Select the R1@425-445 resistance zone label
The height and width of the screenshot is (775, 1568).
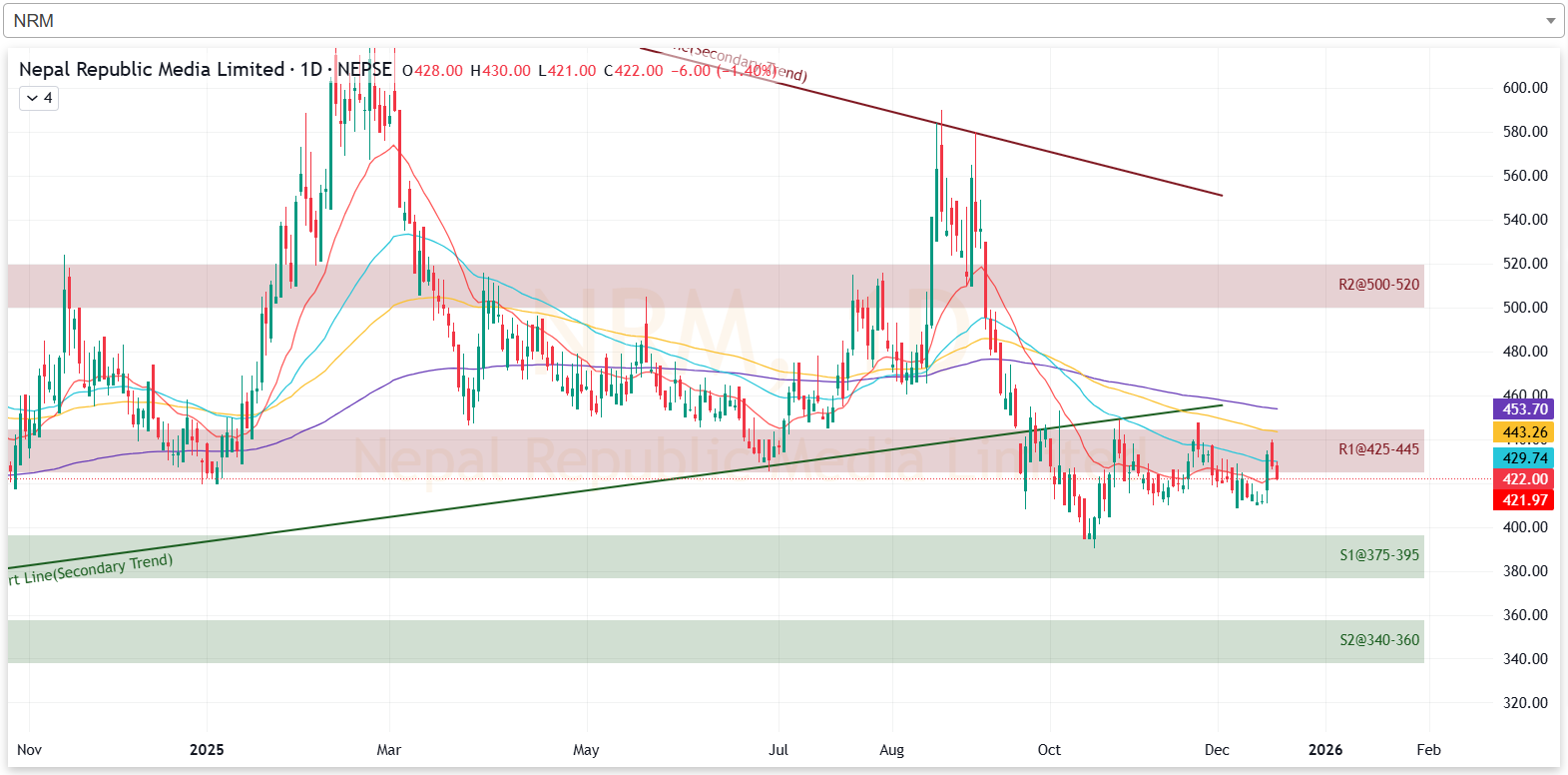pyautogui.click(x=1378, y=449)
